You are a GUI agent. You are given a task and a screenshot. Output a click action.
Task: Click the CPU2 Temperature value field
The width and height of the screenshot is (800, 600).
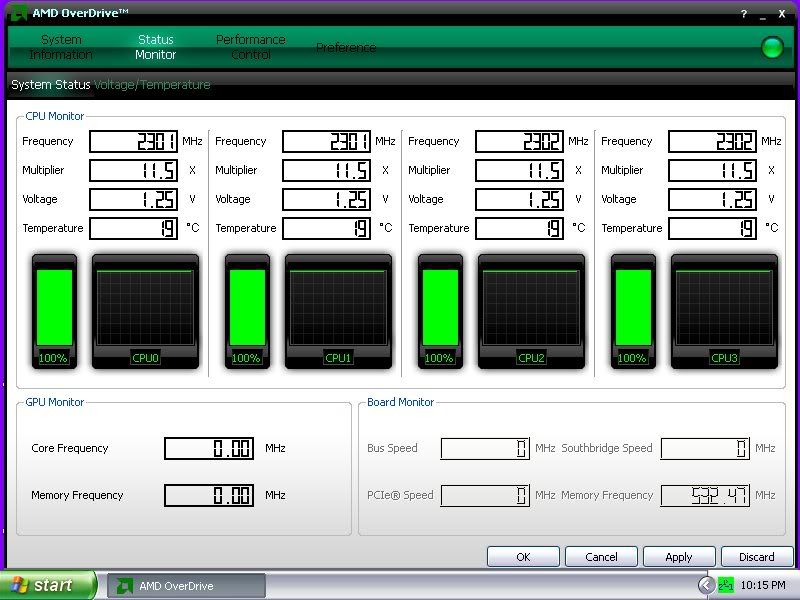519,229
